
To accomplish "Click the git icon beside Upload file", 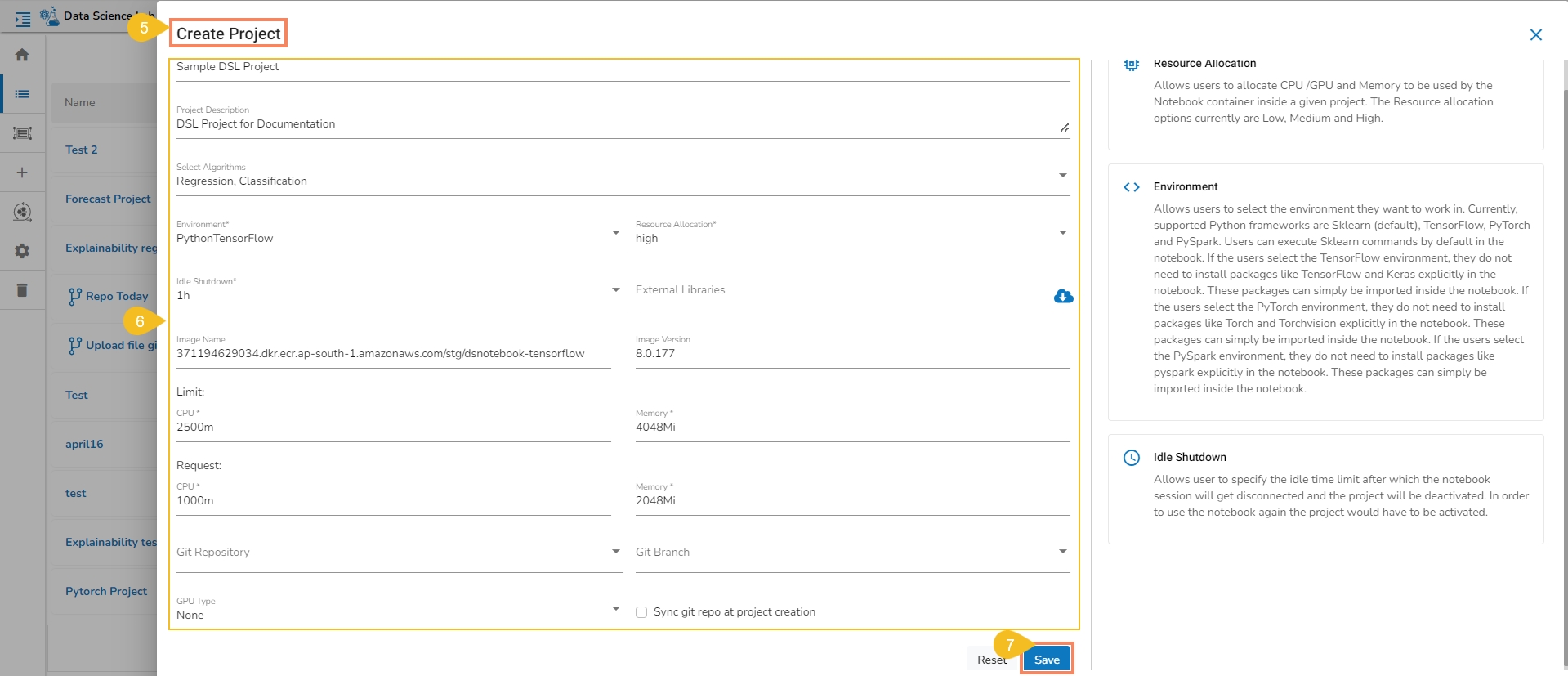I will pos(75,346).
